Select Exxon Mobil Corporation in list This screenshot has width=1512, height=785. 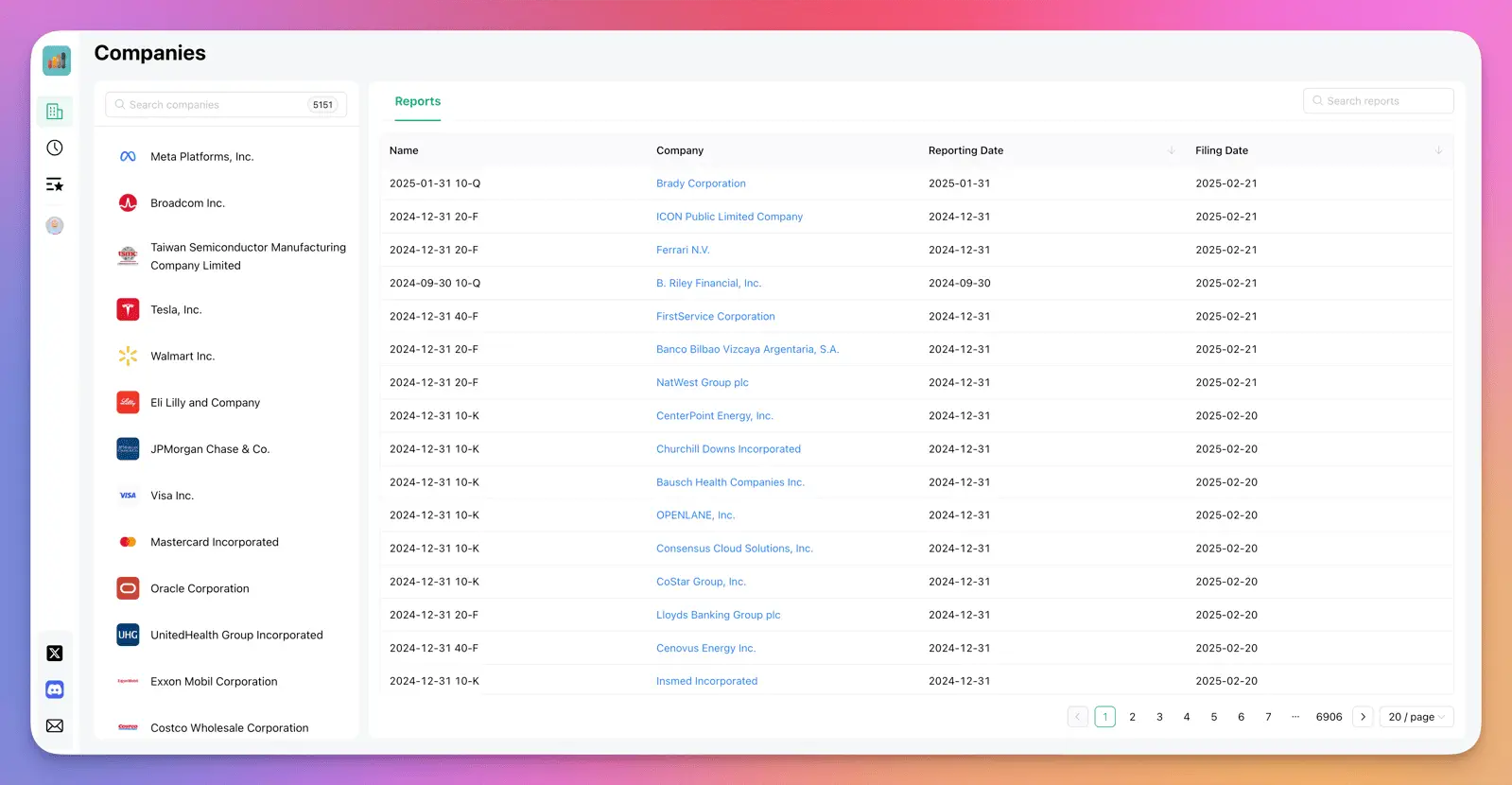click(226, 681)
